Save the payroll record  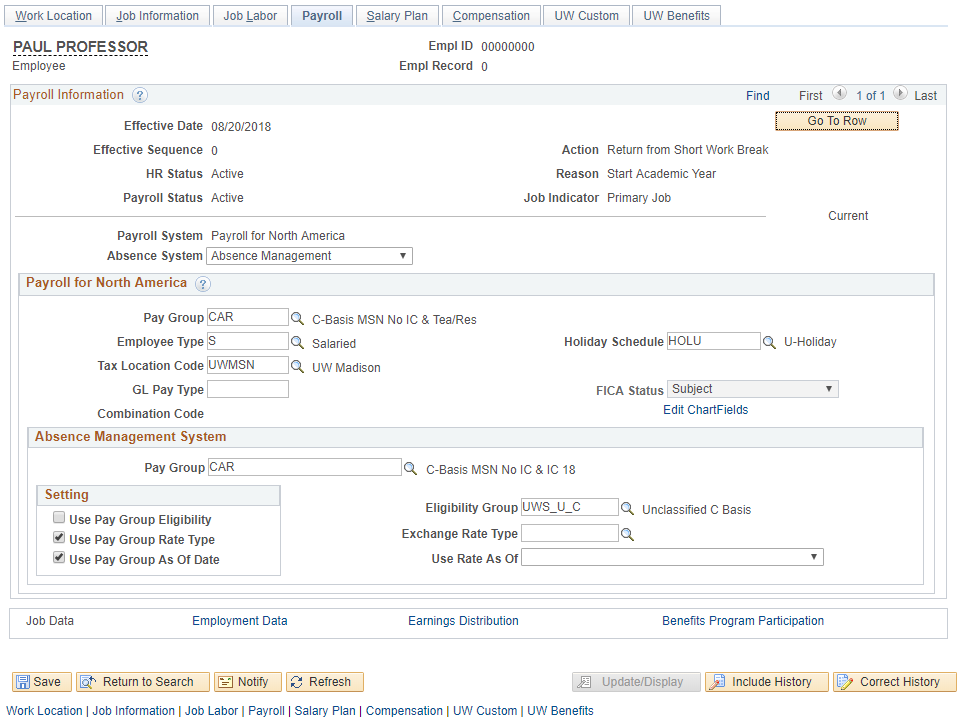tap(42, 682)
